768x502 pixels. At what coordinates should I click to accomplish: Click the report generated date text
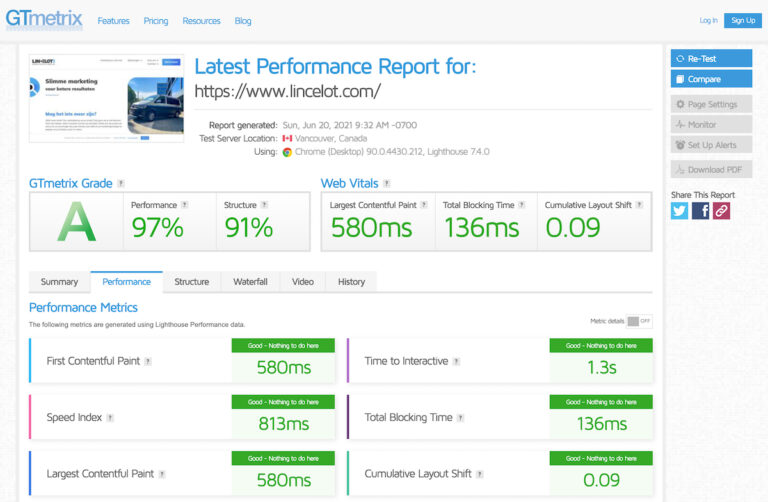pos(350,125)
